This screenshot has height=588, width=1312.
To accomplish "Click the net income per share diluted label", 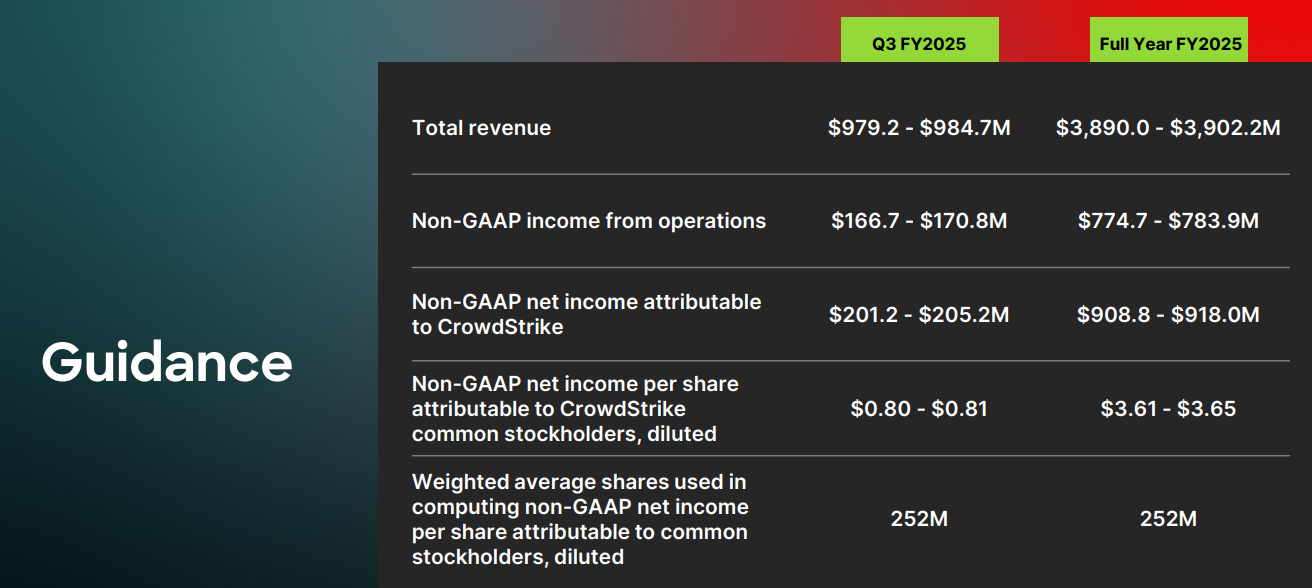I will 575,408.
